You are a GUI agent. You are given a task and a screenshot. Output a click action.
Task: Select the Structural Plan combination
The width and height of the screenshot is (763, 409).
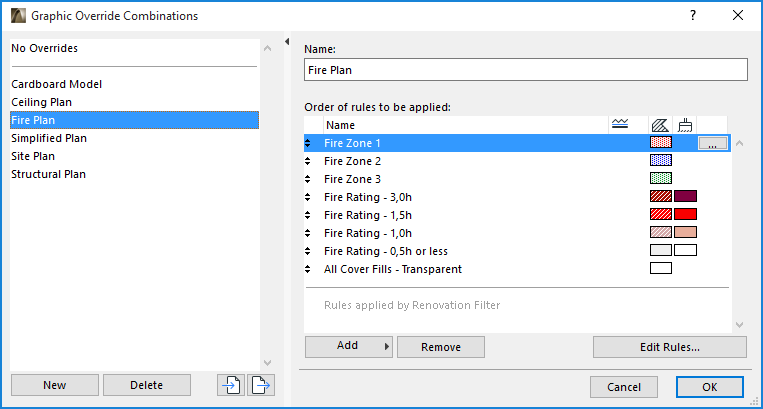tap(48, 174)
